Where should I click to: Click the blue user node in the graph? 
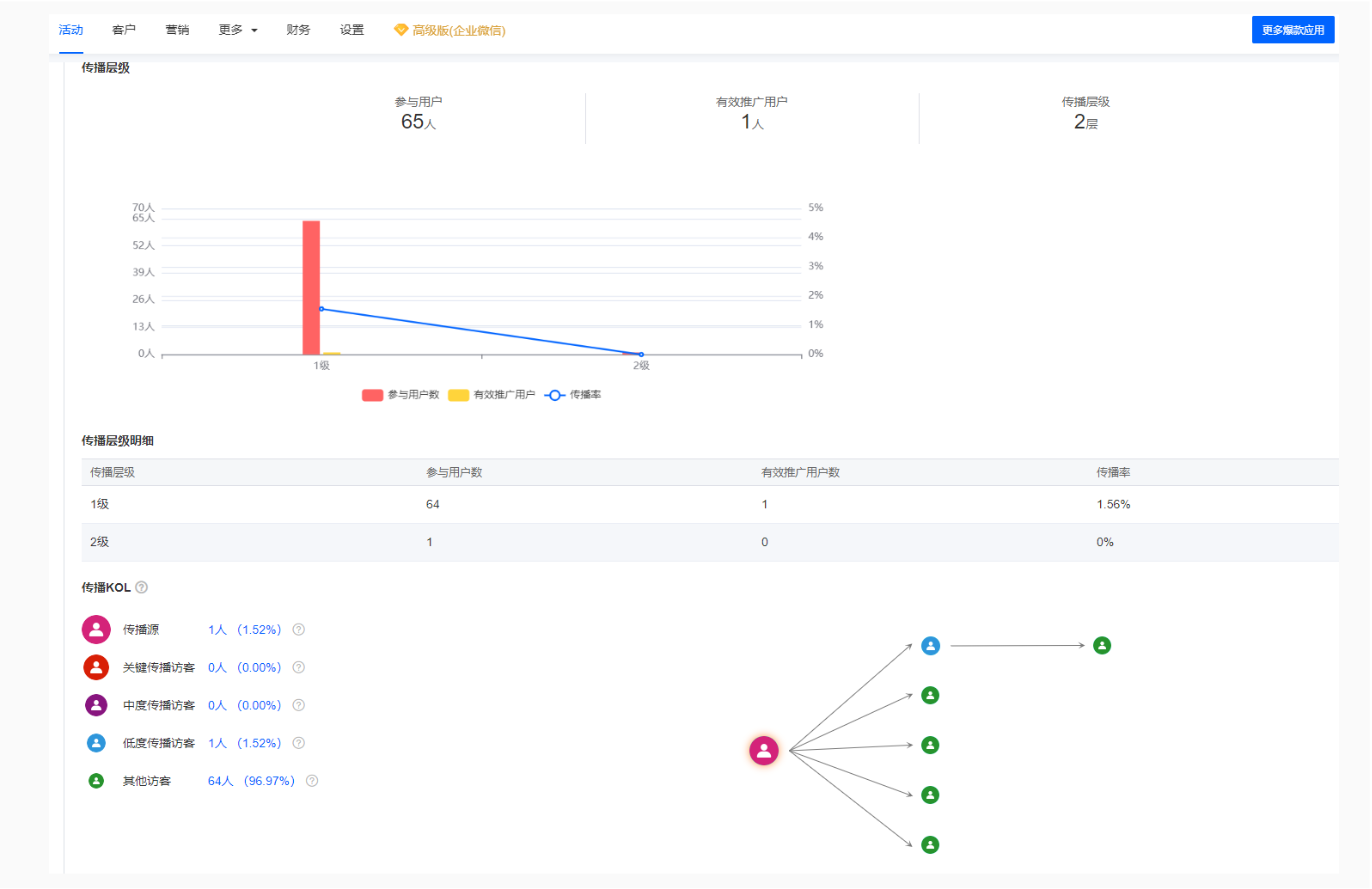(x=930, y=646)
